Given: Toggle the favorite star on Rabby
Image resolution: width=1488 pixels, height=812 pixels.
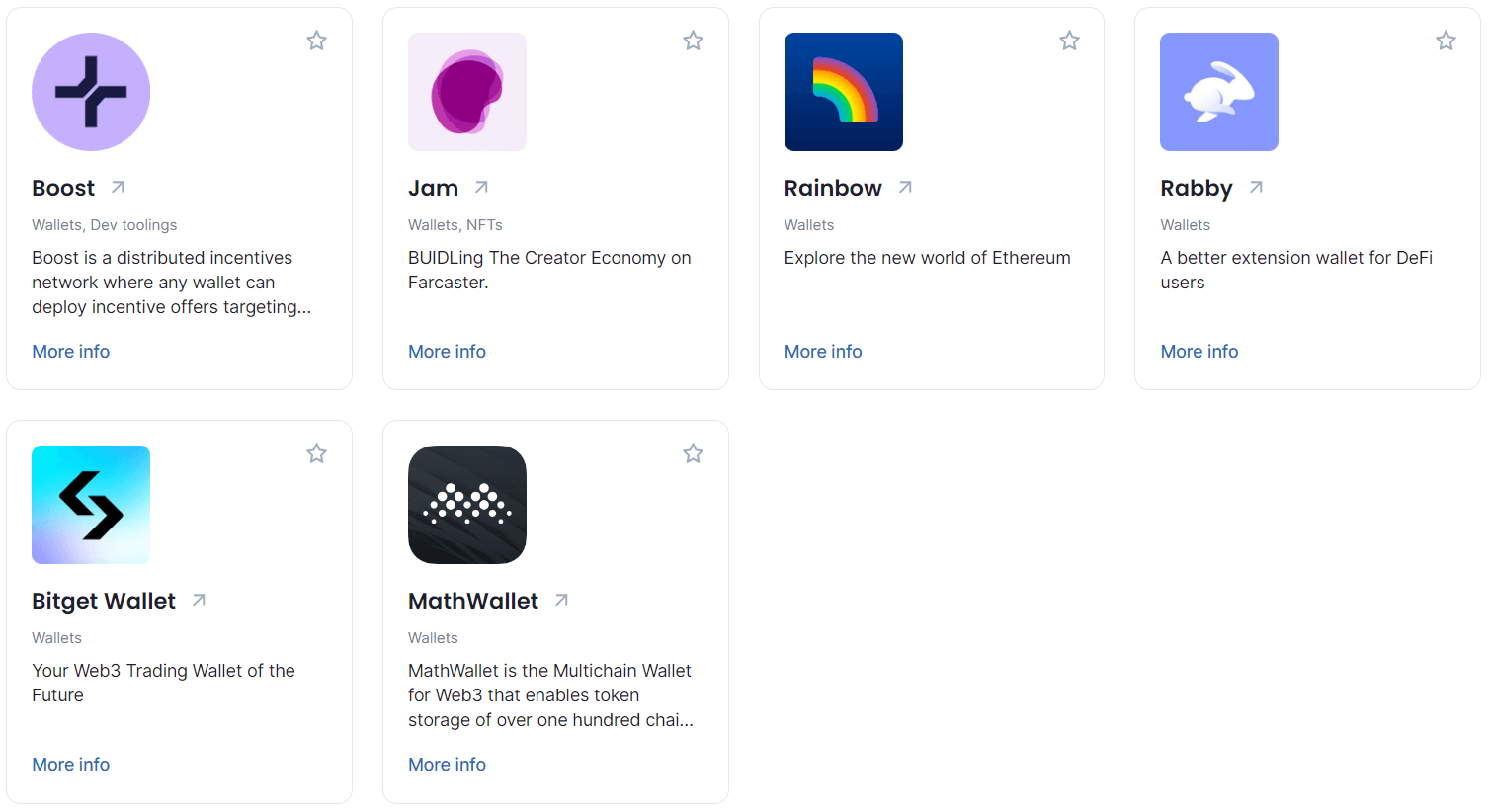Looking at the screenshot, I should [x=1446, y=41].
